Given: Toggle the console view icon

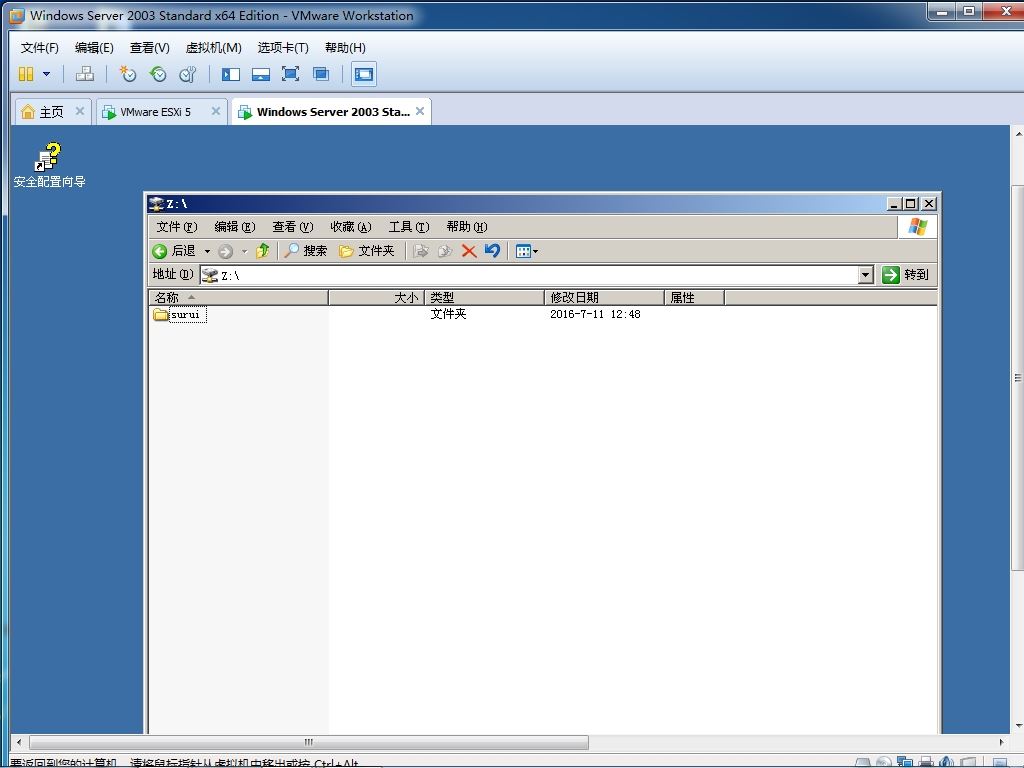Looking at the screenshot, I should 364,74.
